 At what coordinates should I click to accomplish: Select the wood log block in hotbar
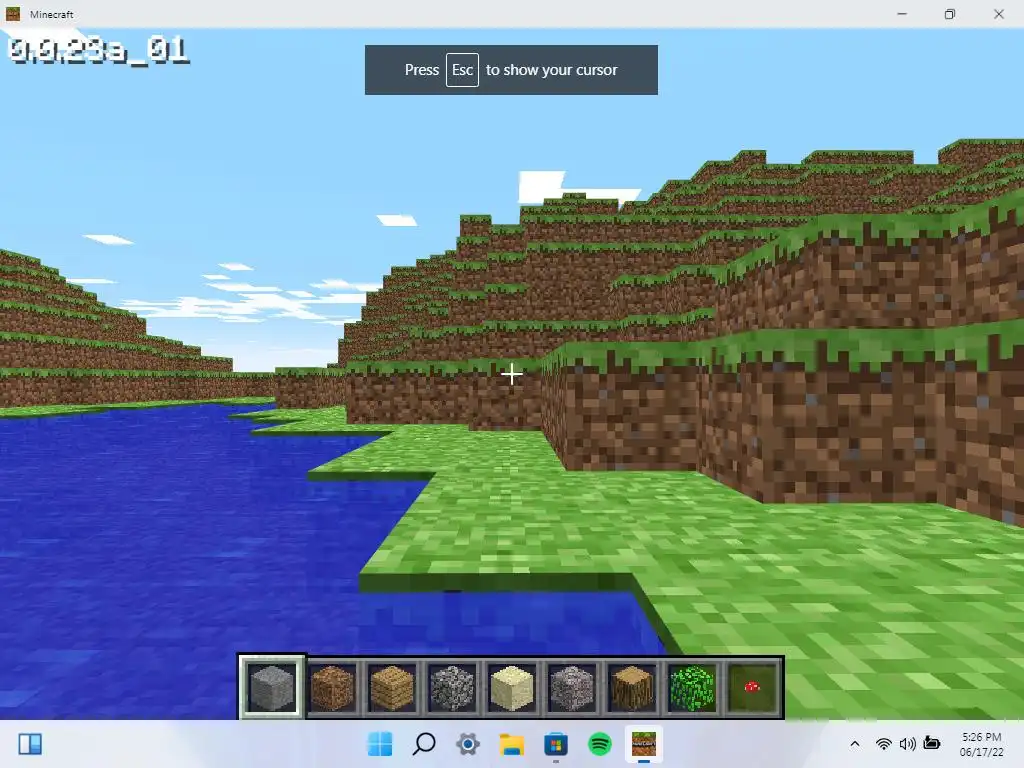632,688
